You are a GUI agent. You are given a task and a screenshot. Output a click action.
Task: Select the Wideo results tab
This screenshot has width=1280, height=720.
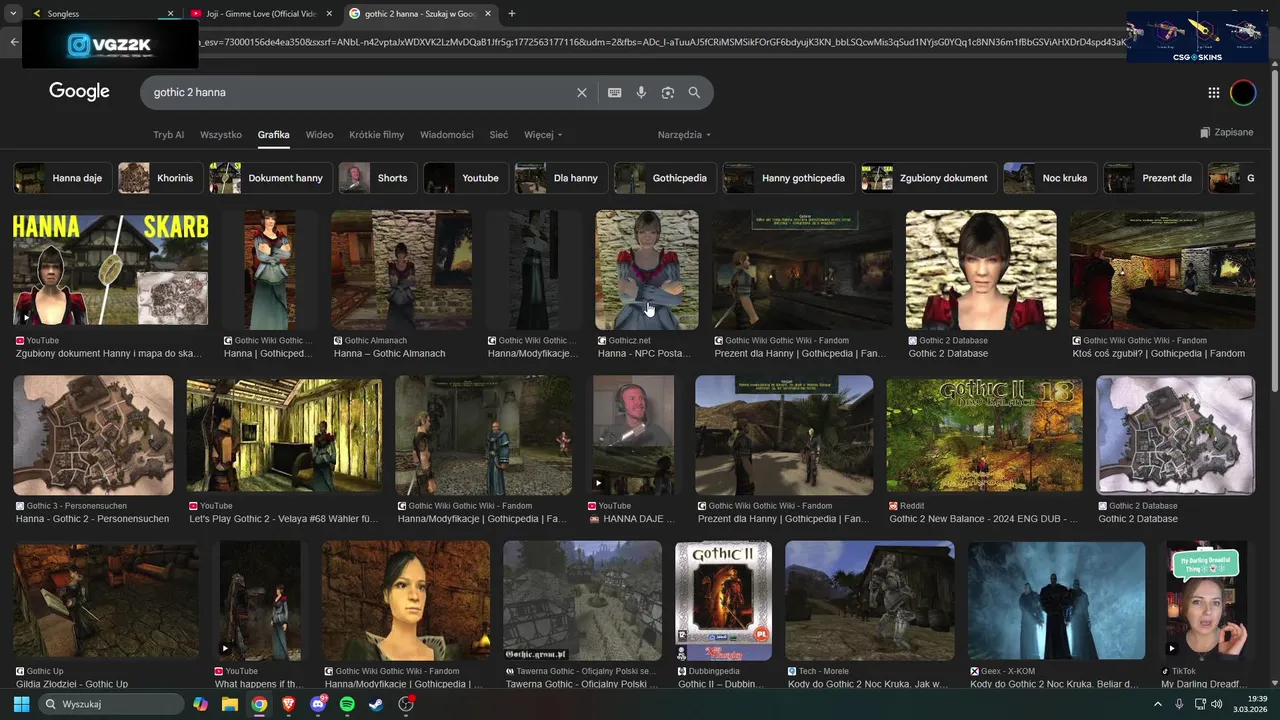(319, 135)
